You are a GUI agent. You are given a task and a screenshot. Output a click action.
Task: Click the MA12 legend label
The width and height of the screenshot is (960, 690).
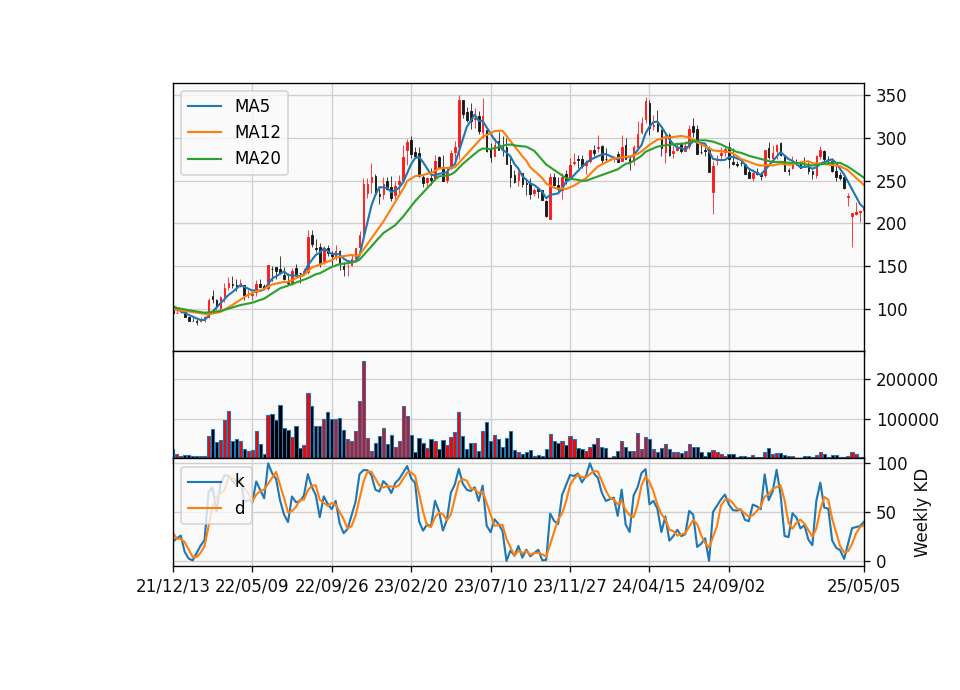pos(257,132)
